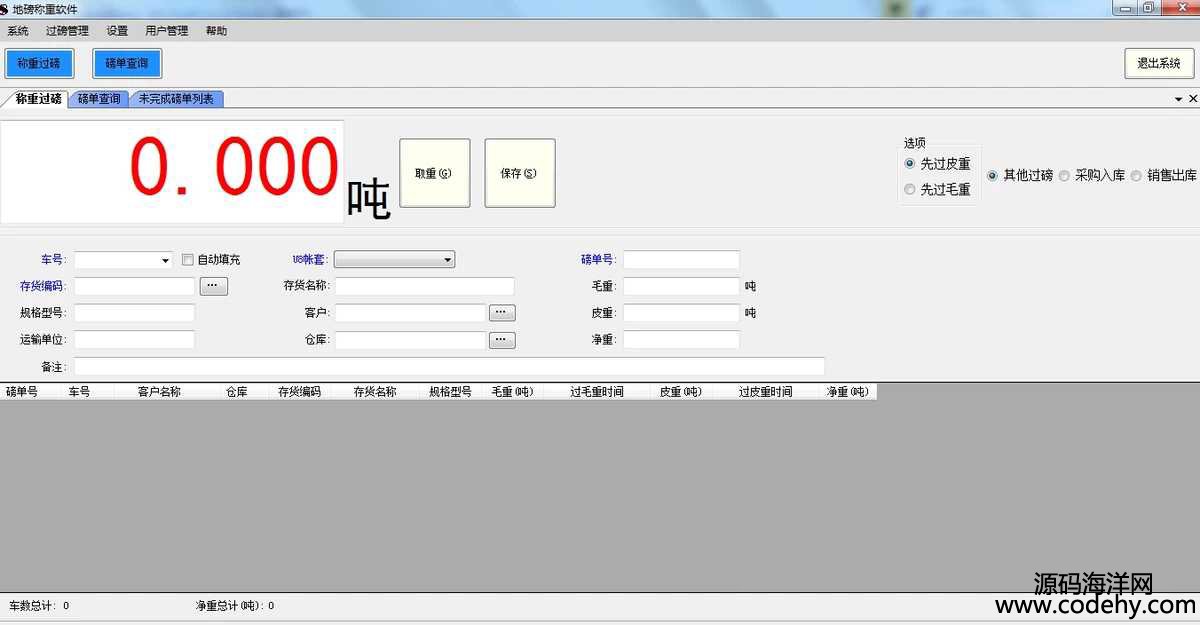Click the 过毛重时间 column header
The image size is (1200, 625).
point(596,392)
